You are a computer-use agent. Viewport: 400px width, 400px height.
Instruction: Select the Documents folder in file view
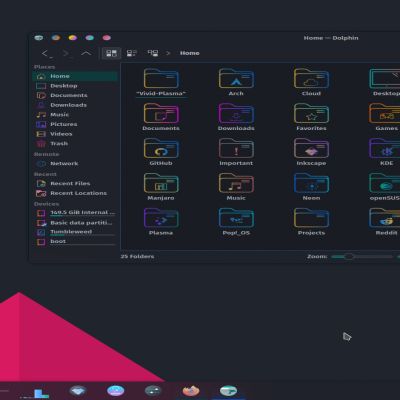click(161, 113)
